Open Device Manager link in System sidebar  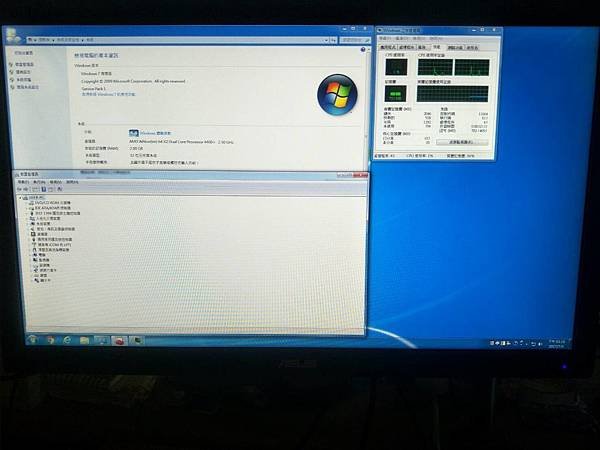25,64
